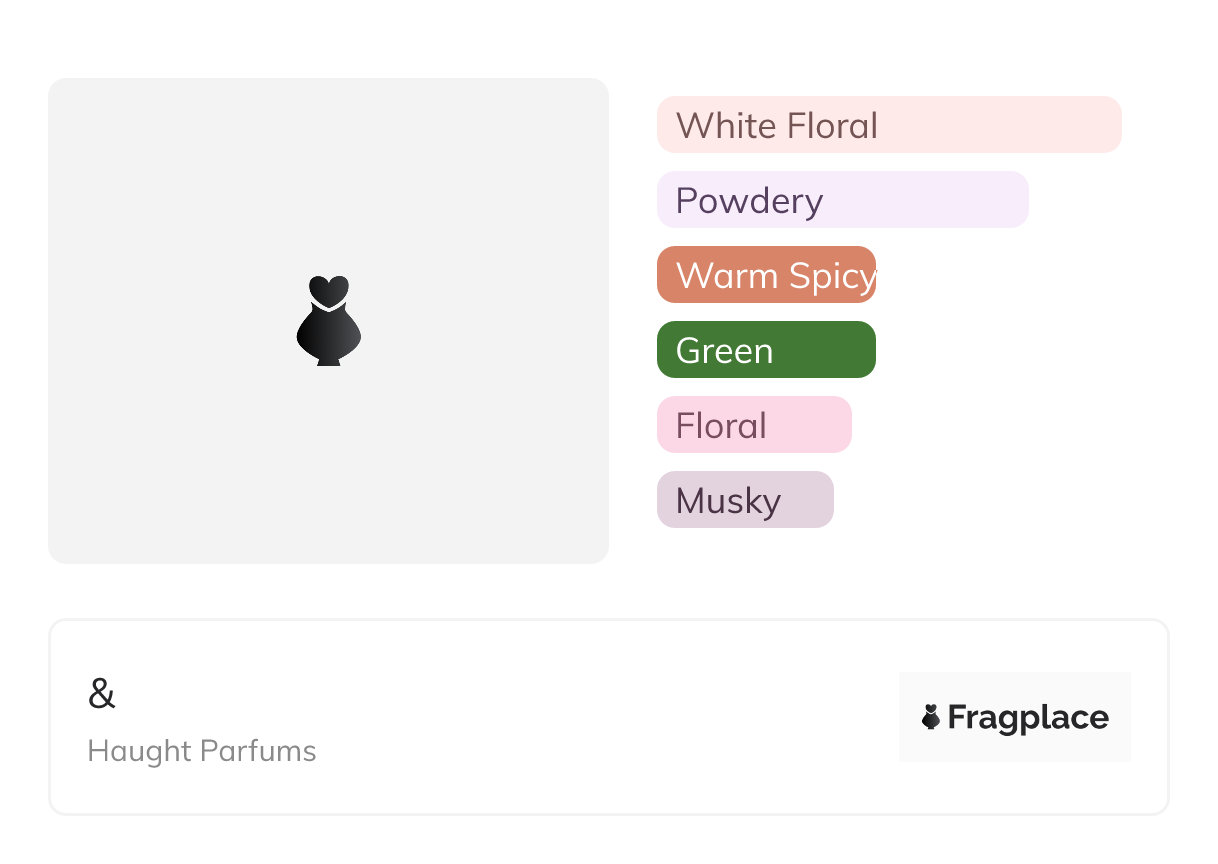The height and width of the screenshot is (864, 1218).
Task: Click the heart-shaped cap on the large bottle
Action: click(x=328, y=289)
